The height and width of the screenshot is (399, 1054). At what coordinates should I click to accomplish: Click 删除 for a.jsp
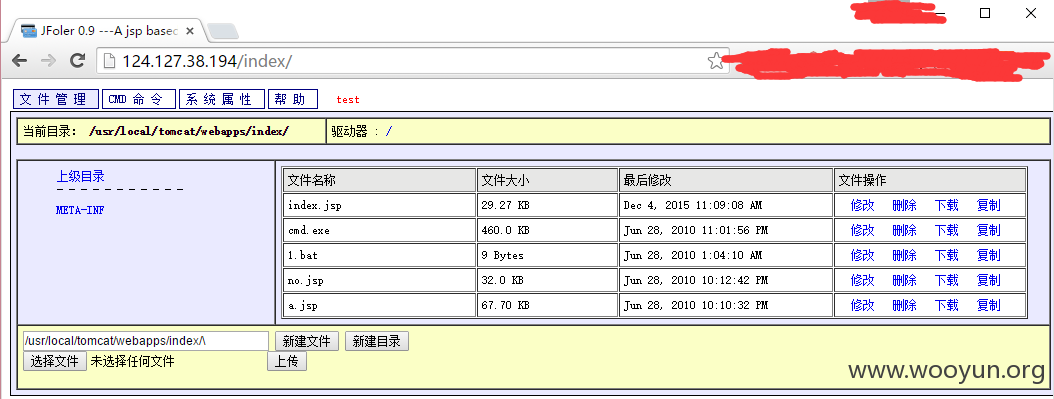[904, 305]
